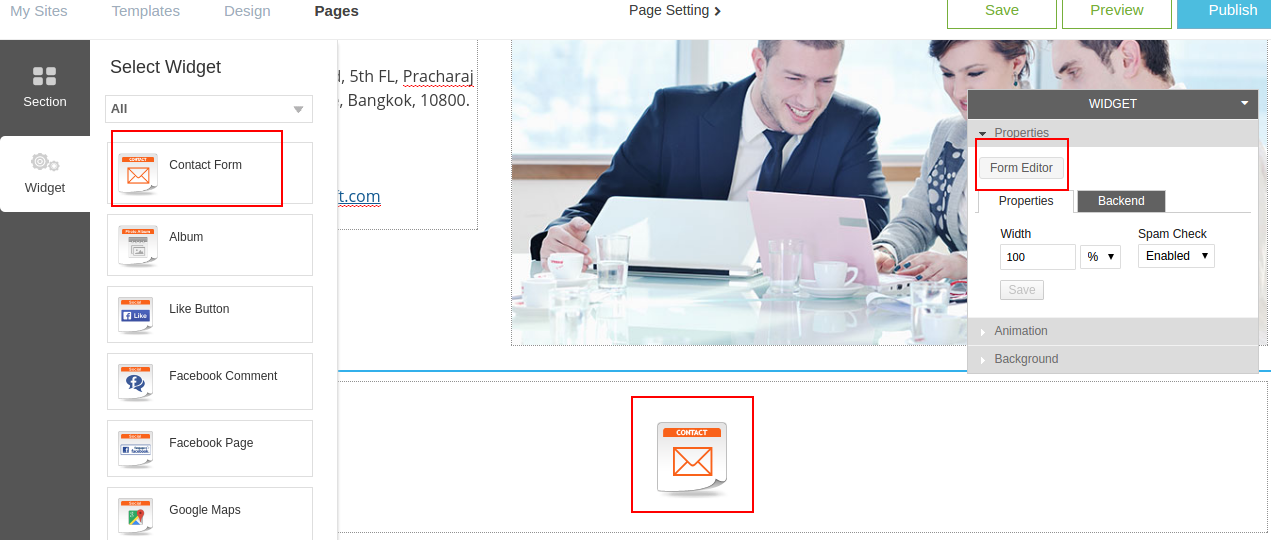This screenshot has height=540, width=1271.
Task: Open the widget category filter dropdown
Action: [x=209, y=109]
